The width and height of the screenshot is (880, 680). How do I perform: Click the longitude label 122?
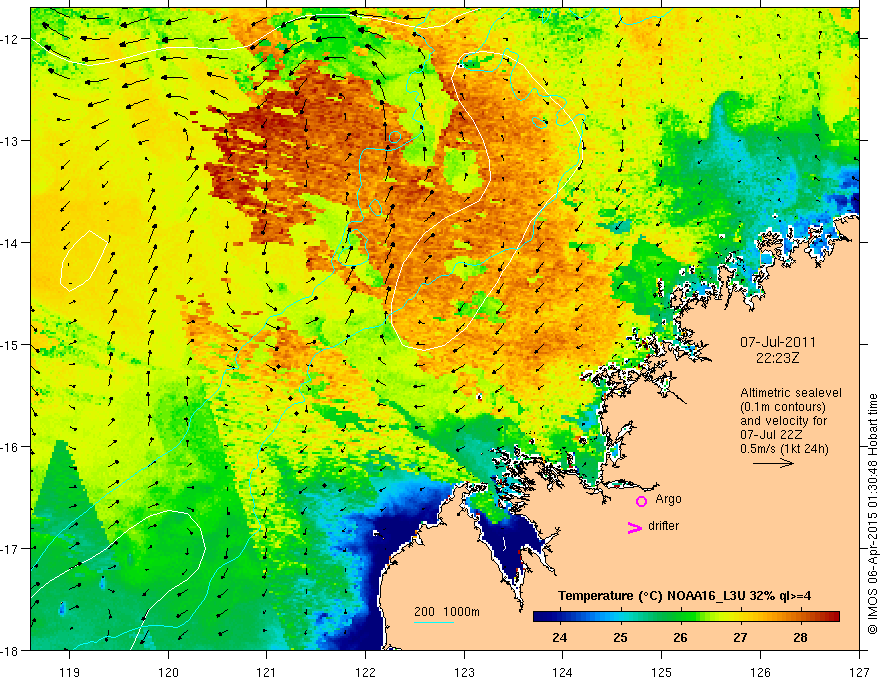[366, 672]
